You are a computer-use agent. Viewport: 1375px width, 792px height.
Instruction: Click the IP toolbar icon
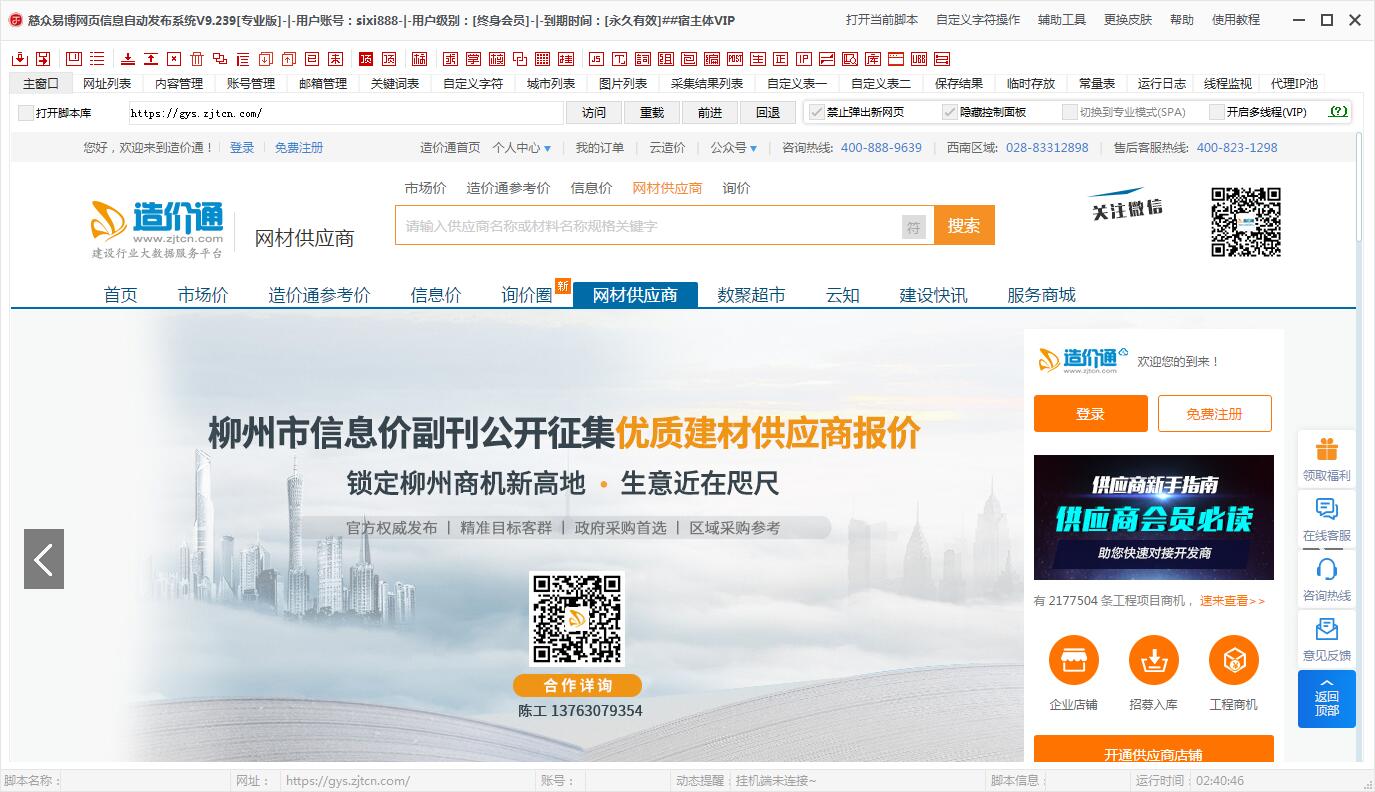click(804, 59)
